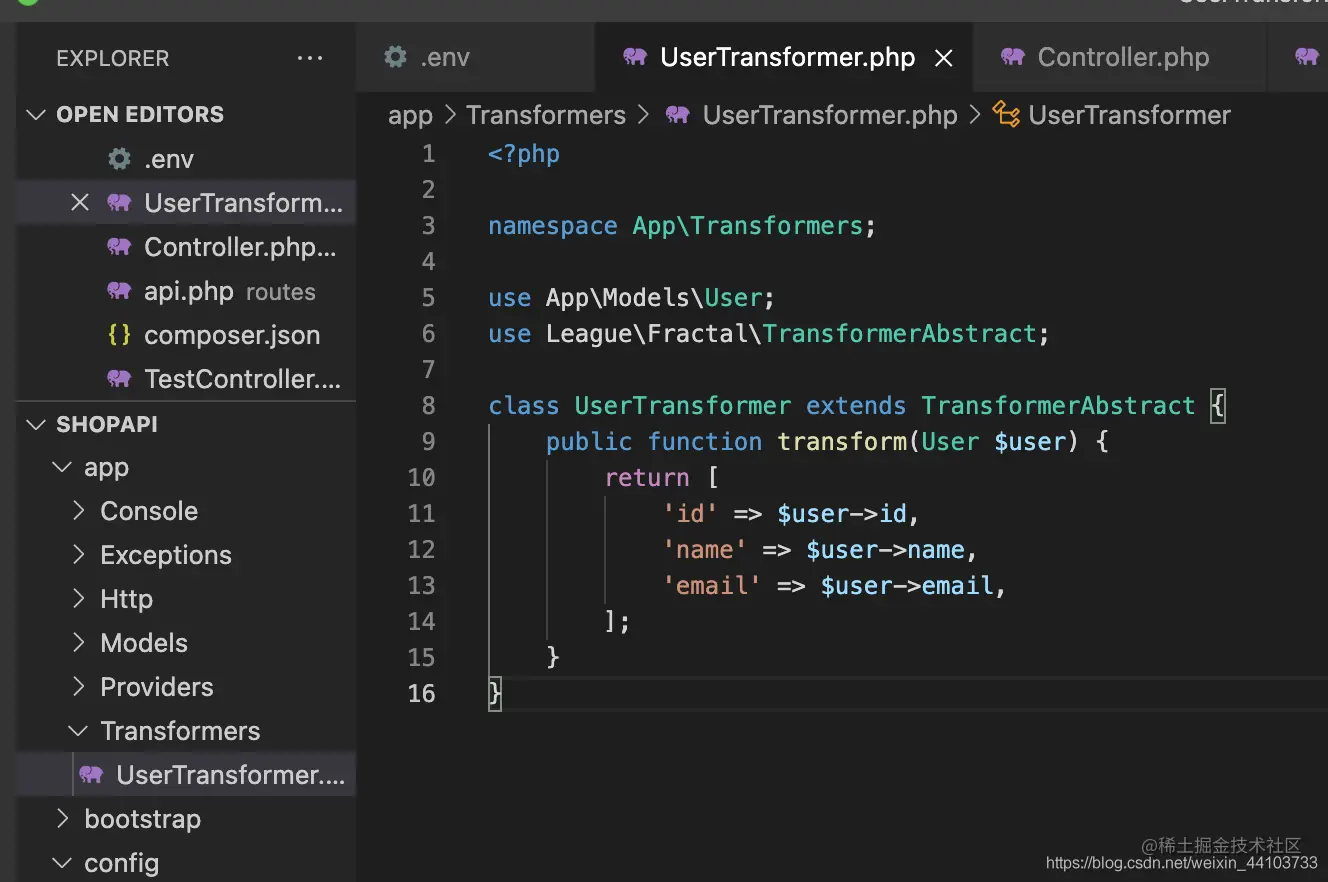This screenshot has height=882, width=1328.
Task: Click the TestController elephant file icon
Action: coord(119,379)
